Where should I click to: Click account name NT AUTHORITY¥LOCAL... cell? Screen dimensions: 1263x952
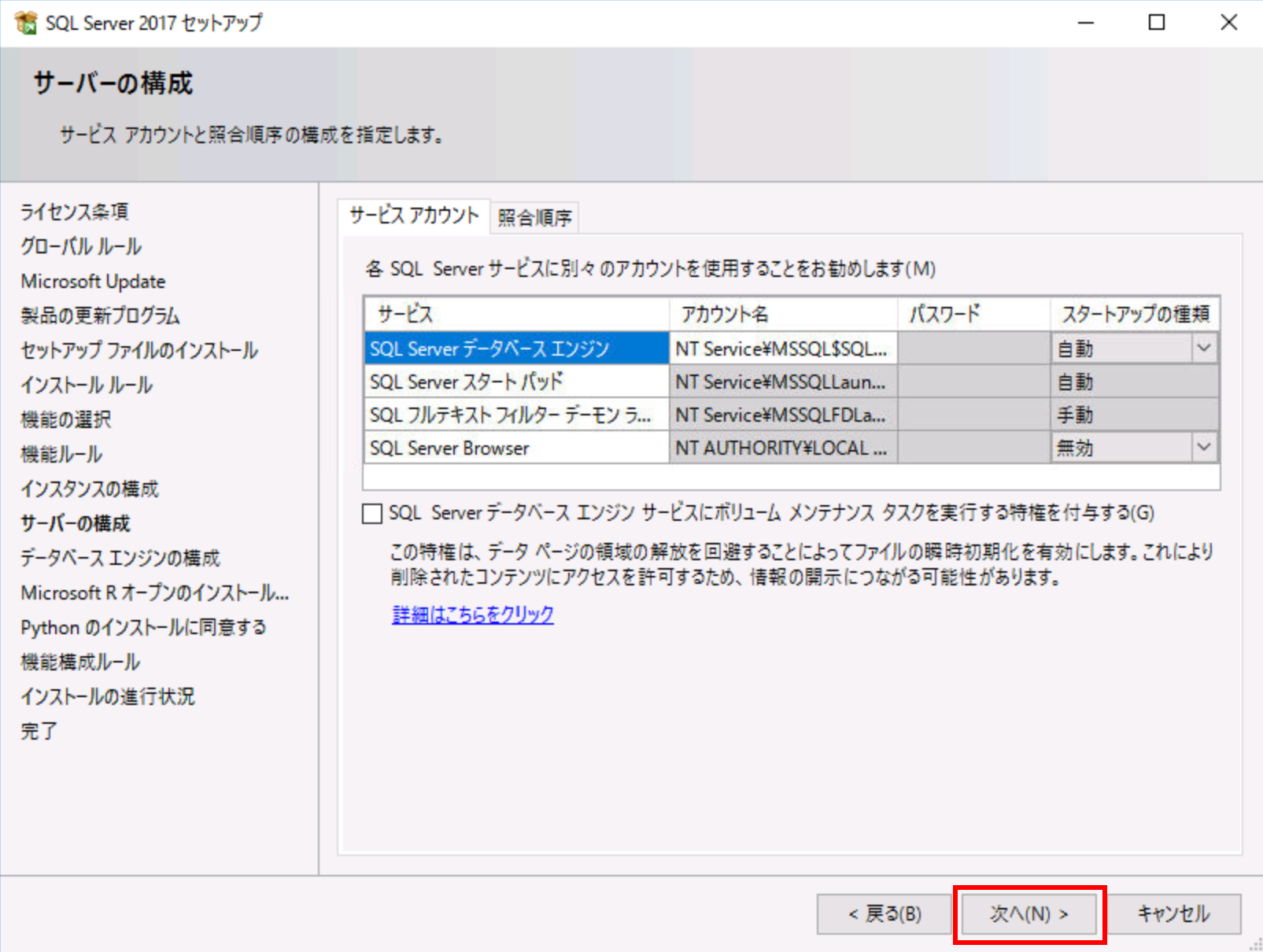pyautogui.click(x=784, y=448)
